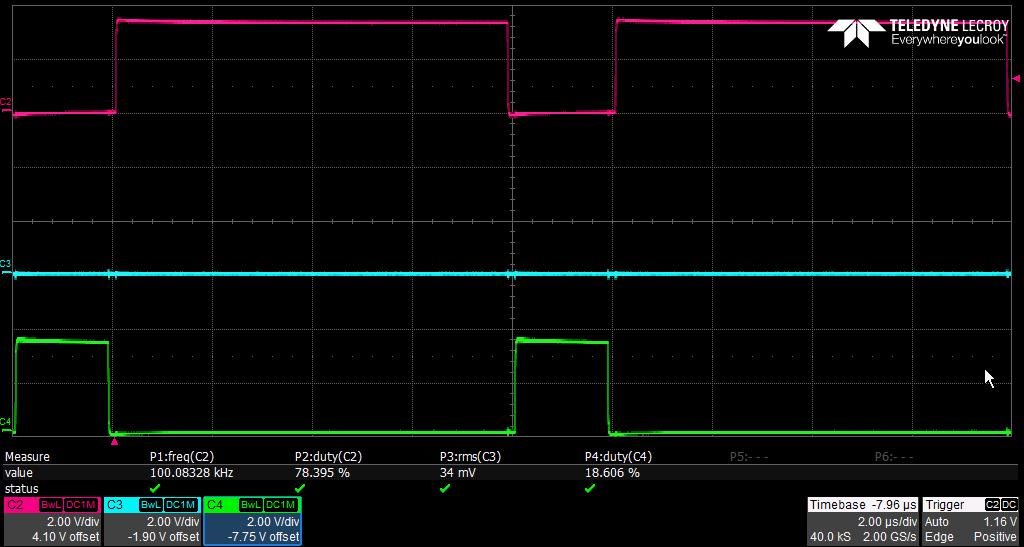Open the P2:duty(C2) measurement column header
This screenshot has width=1024, height=547.
[x=328, y=457]
